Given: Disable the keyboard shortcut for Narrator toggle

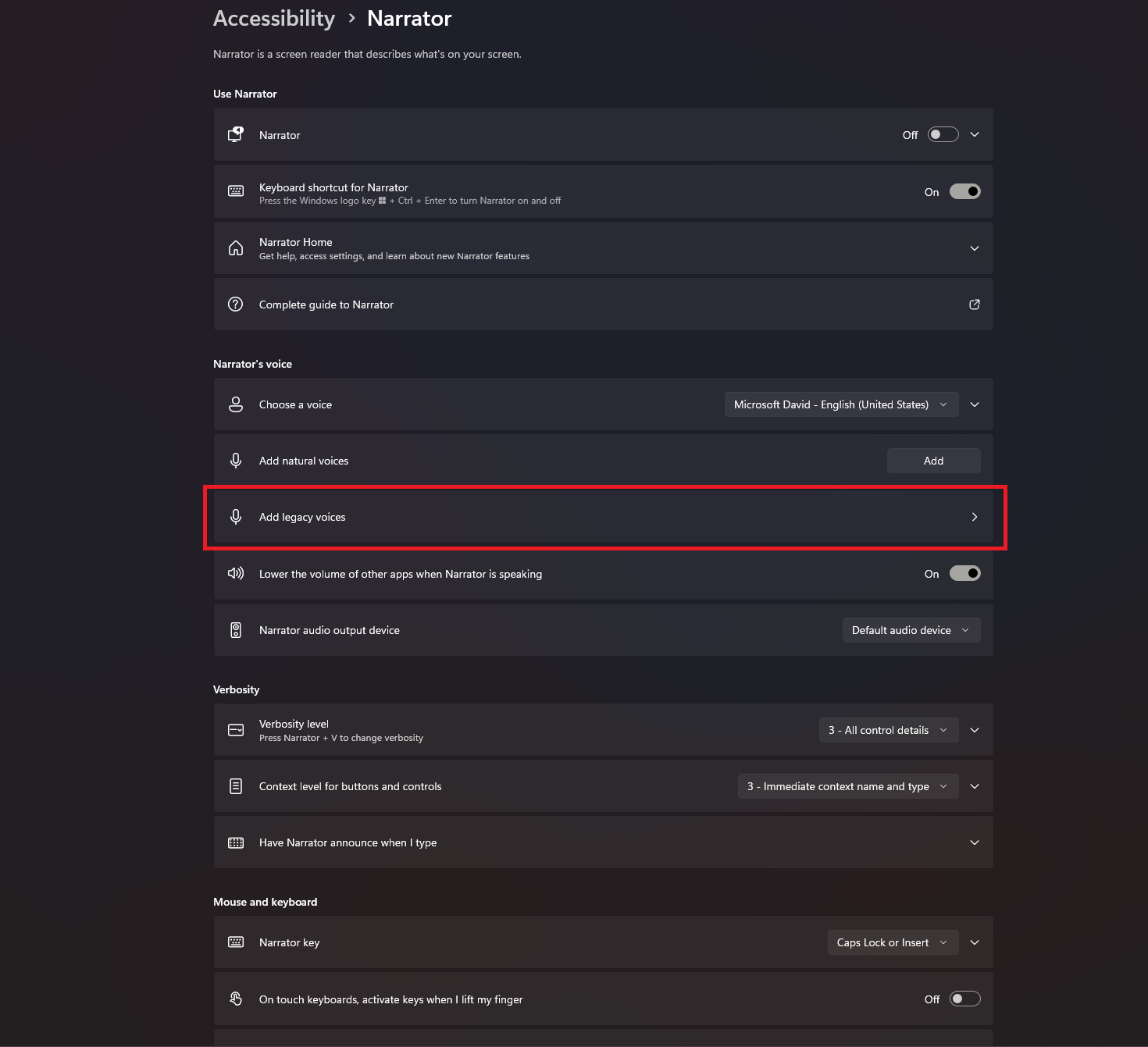Looking at the screenshot, I should pos(964,192).
